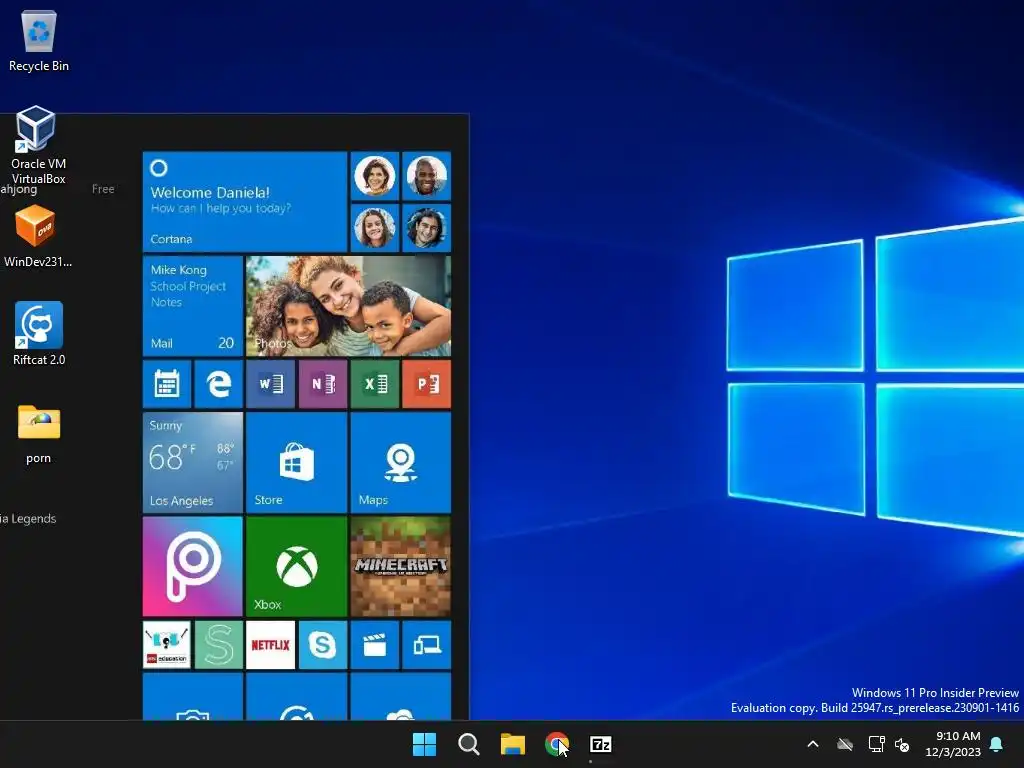Select bottom-left woman contact in People tile

375,228
